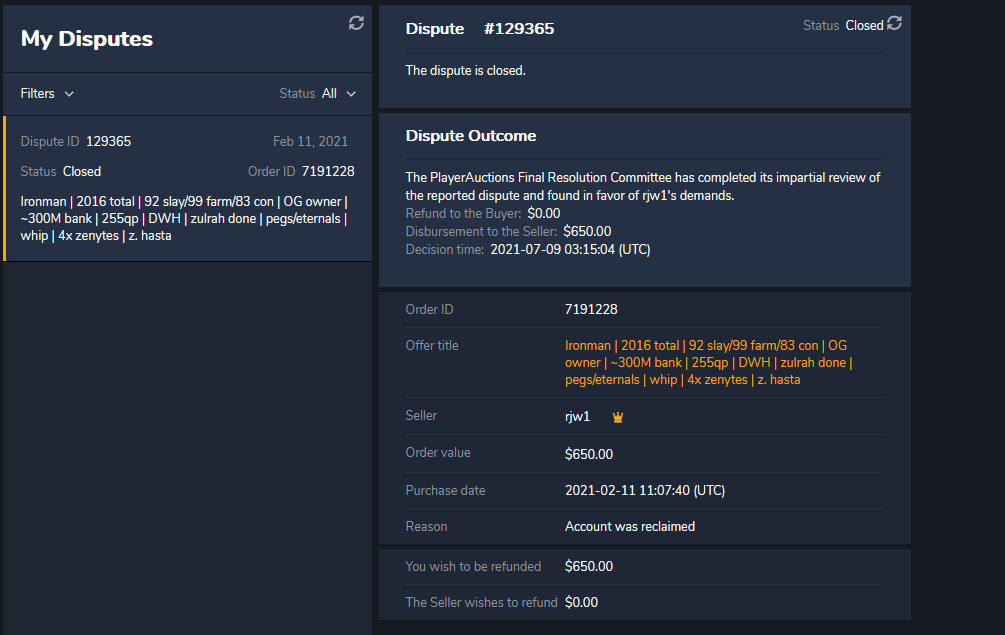Click the Order value $650.00 row
Screen dimensions: 1005x635
(x=588, y=454)
